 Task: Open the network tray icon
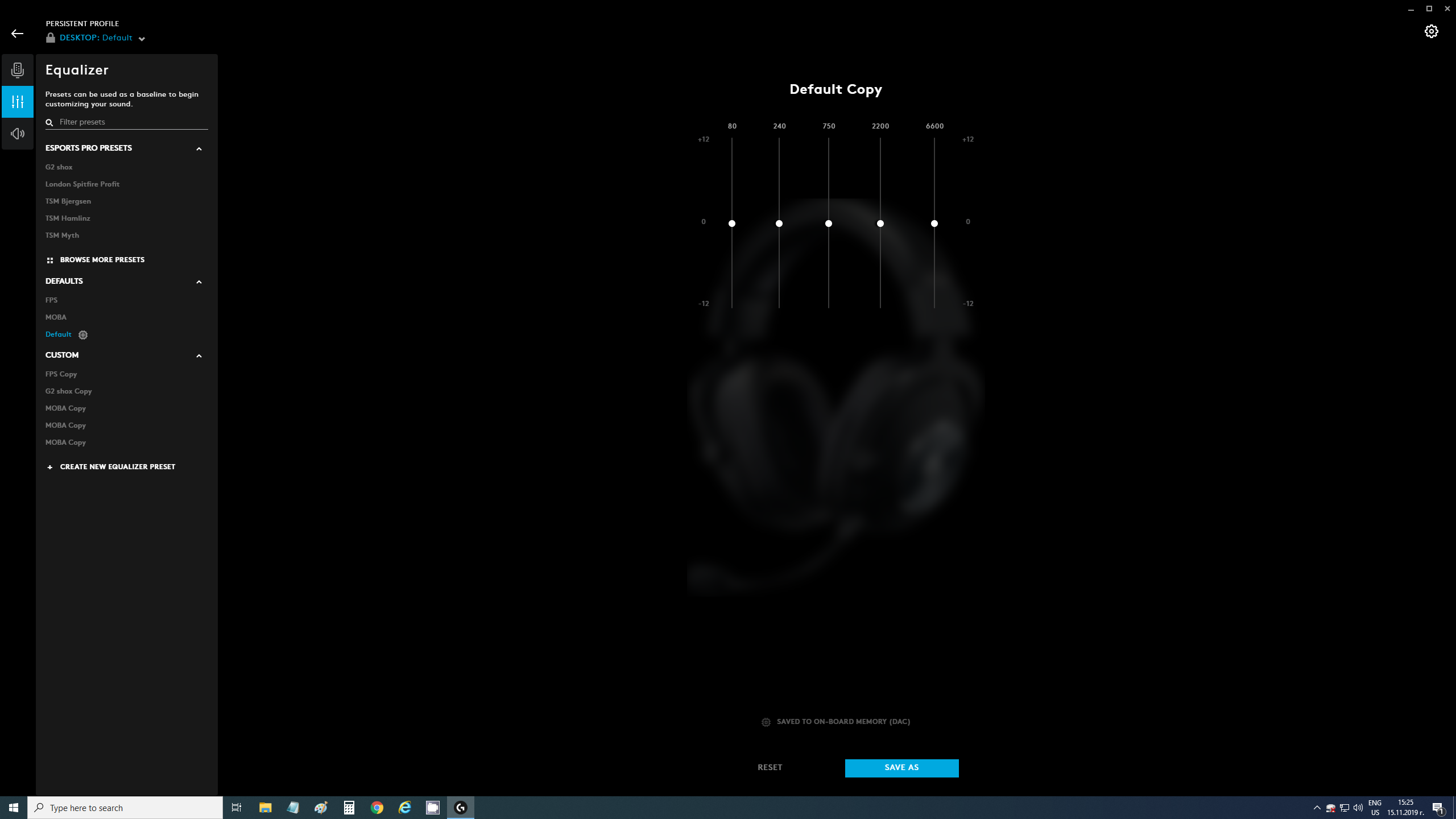tap(1345, 808)
